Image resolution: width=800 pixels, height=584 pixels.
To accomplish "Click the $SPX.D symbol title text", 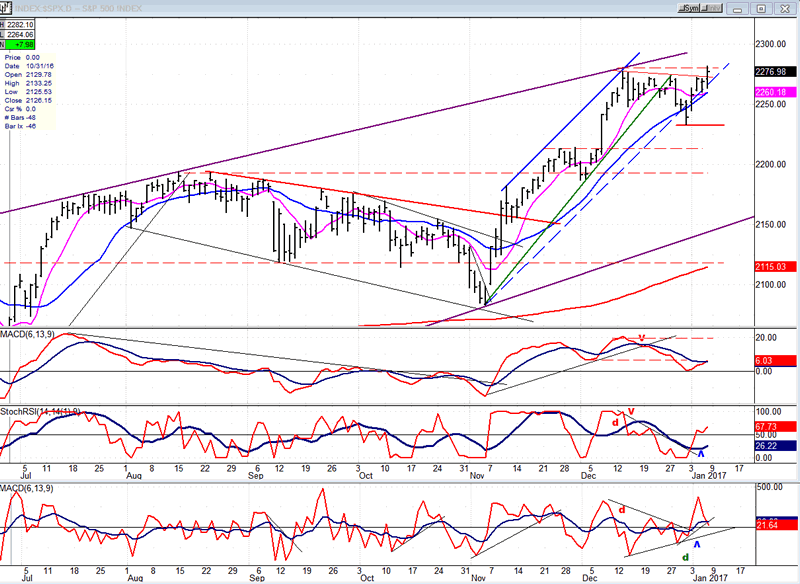I will pos(72,7).
